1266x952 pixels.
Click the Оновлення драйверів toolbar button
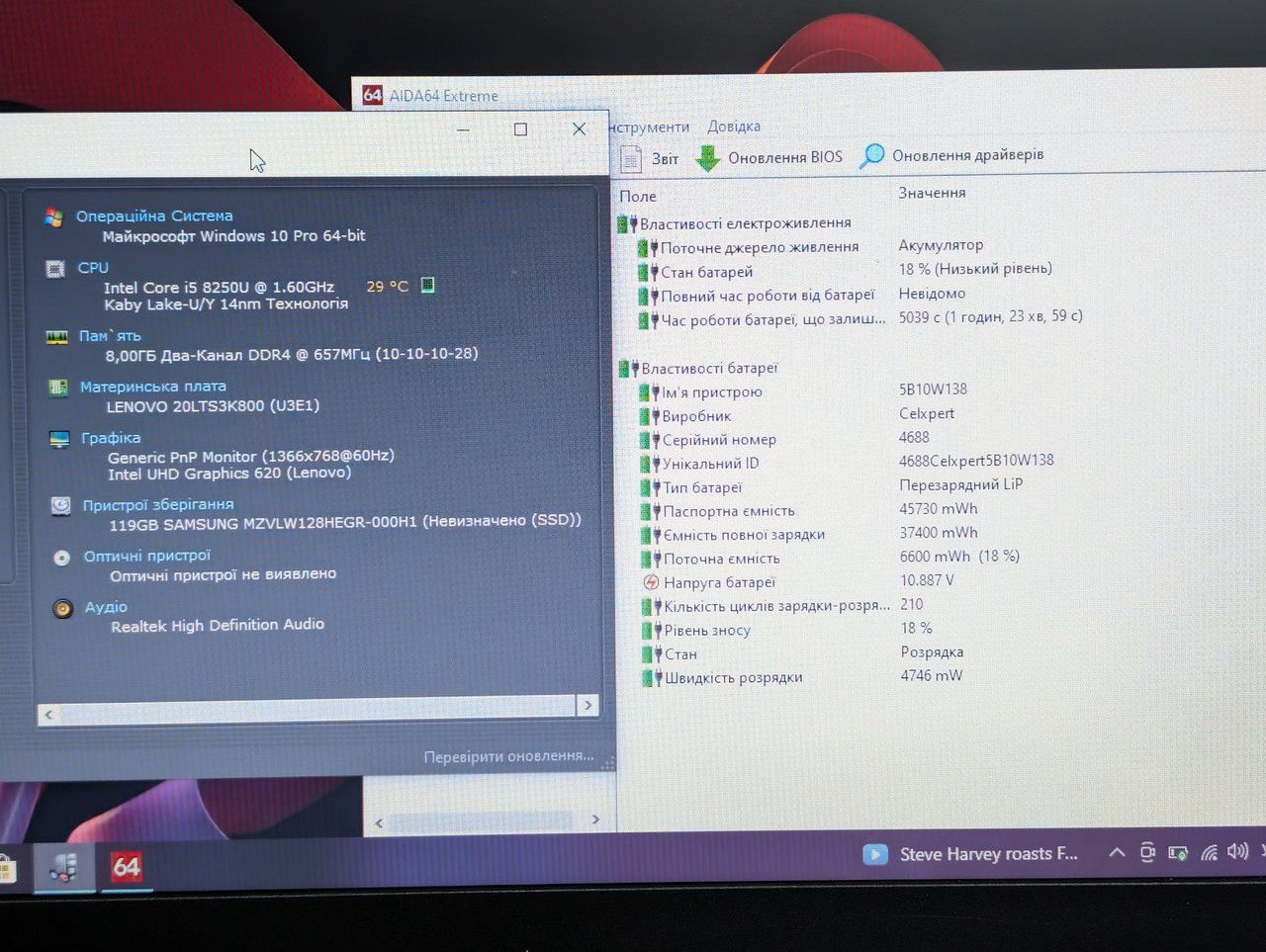point(951,156)
